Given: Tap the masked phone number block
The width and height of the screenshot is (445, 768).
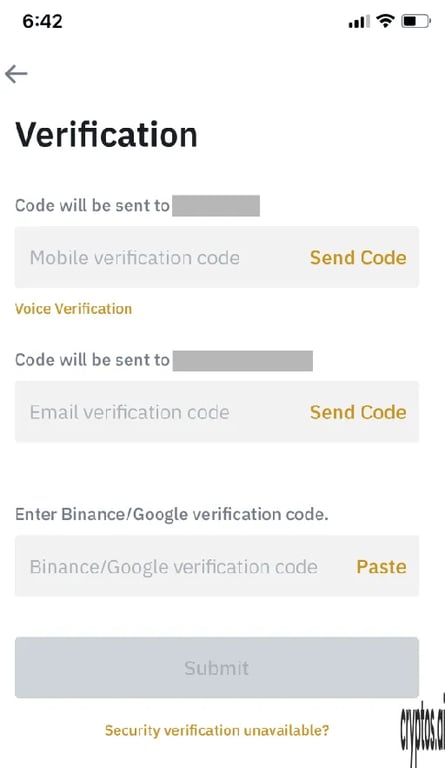Looking at the screenshot, I should click(x=216, y=206).
